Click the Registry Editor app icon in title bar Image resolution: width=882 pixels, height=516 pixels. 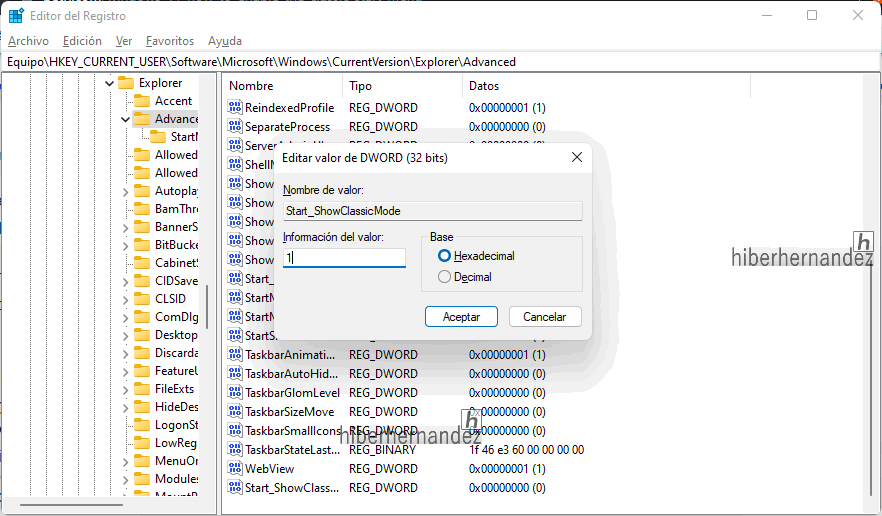[16, 15]
